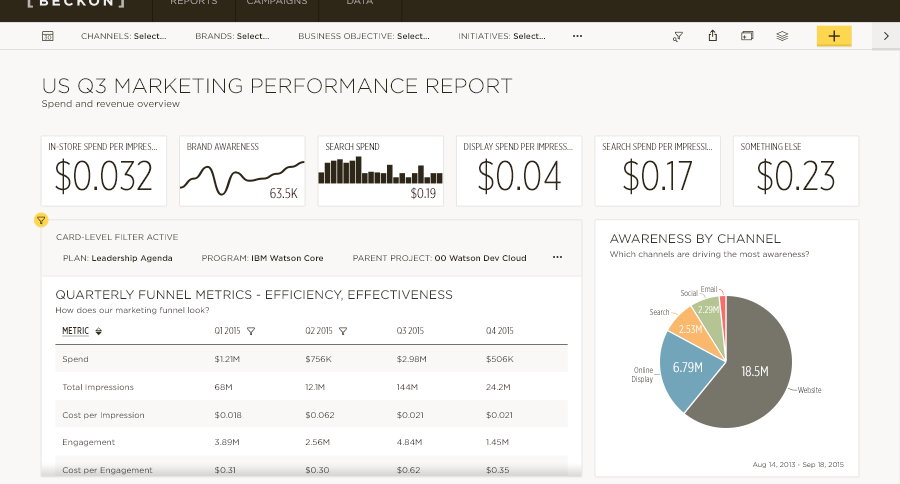This screenshot has width=900, height=484.
Task: Open the Campaigns menu
Action: 277,3
